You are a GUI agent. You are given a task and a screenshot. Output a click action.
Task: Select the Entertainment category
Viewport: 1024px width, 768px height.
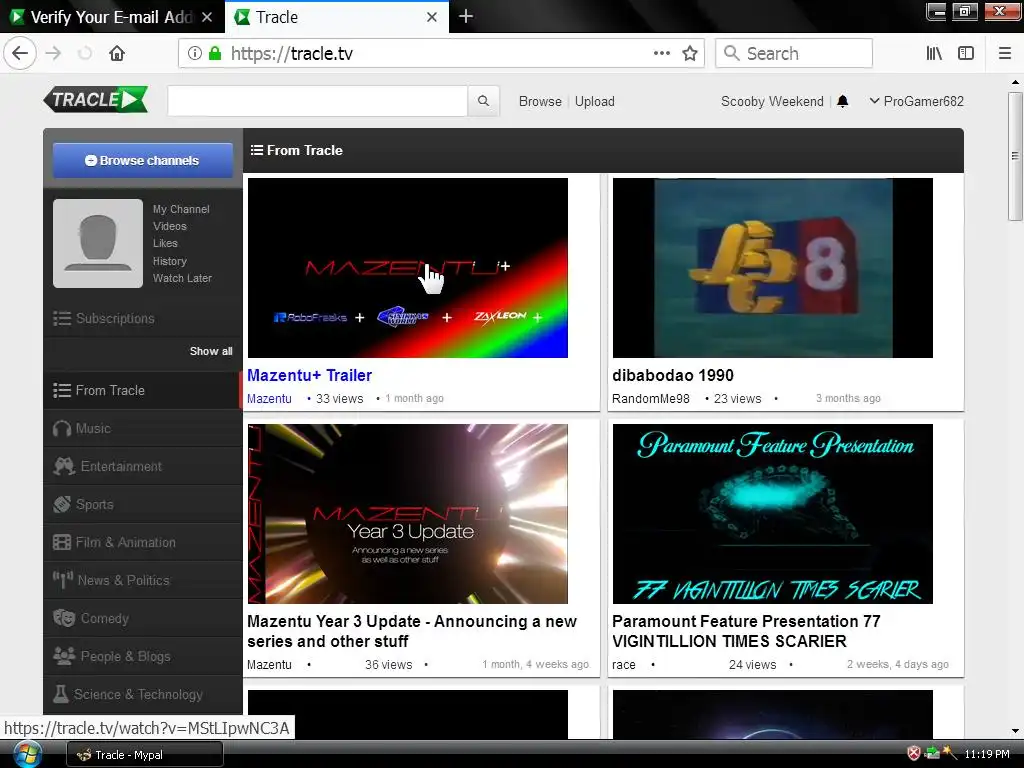pyautogui.click(x=143, y=466)
